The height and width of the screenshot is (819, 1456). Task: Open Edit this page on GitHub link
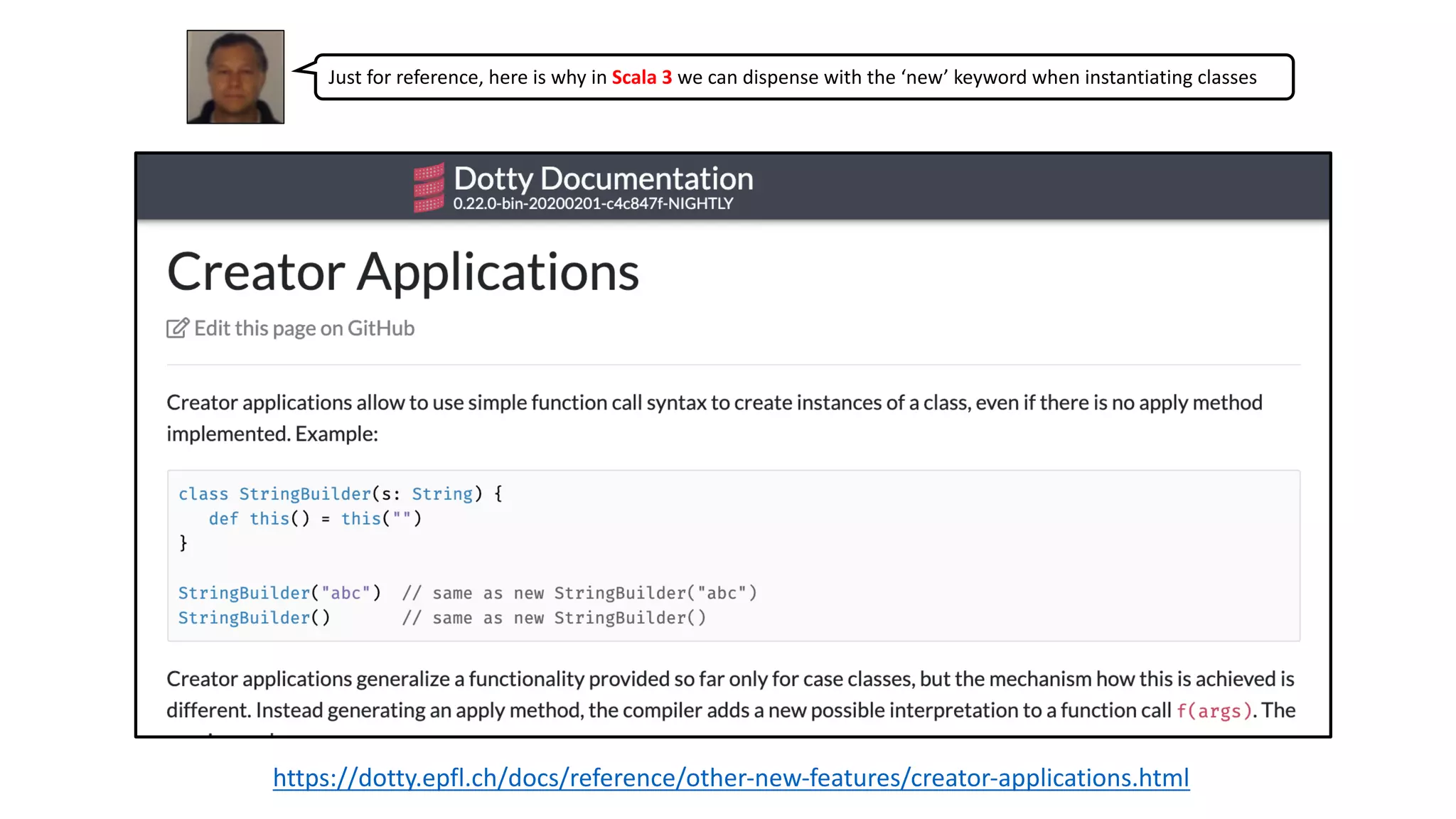point(304,328)
